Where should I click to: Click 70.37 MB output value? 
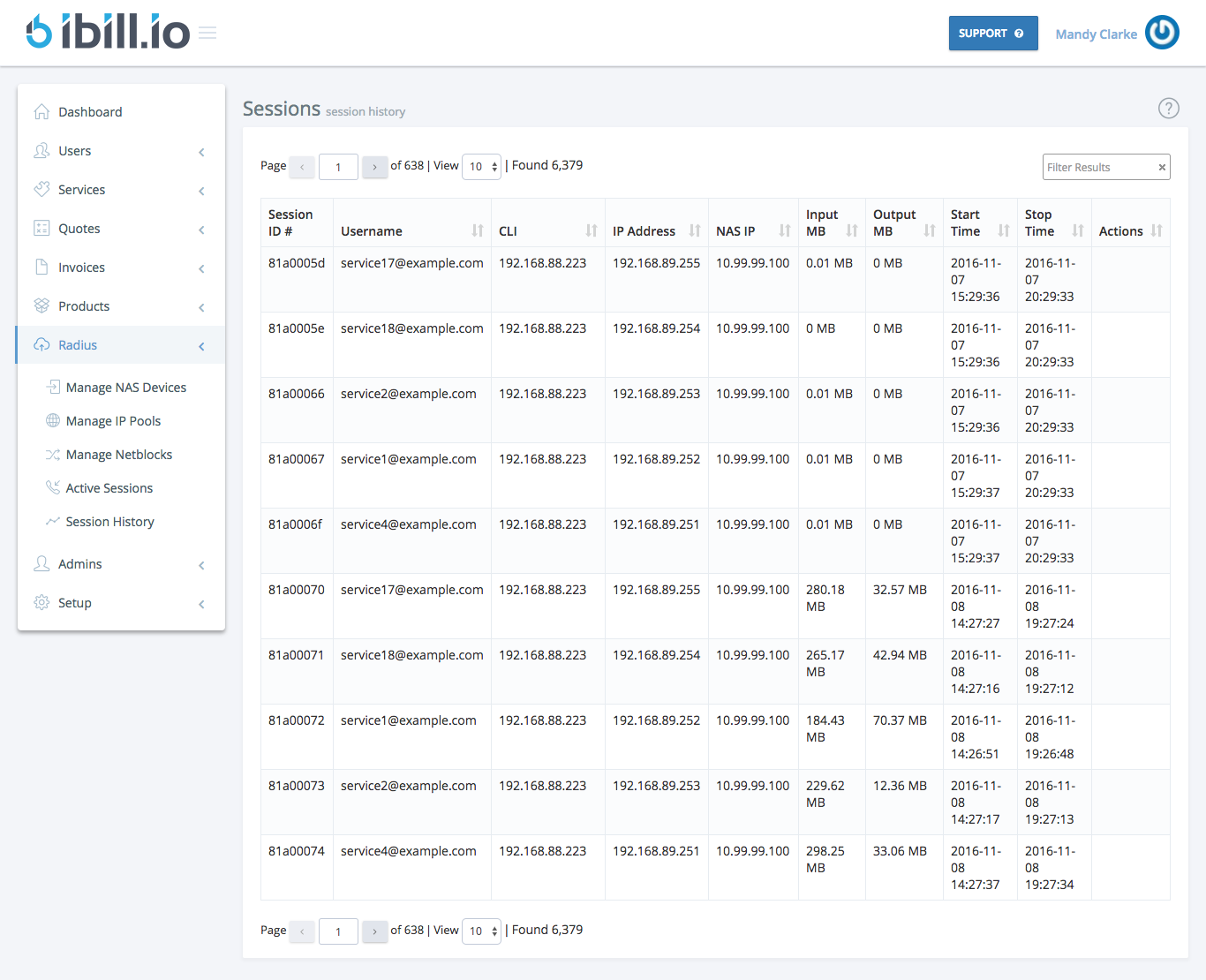click(900, 720)
